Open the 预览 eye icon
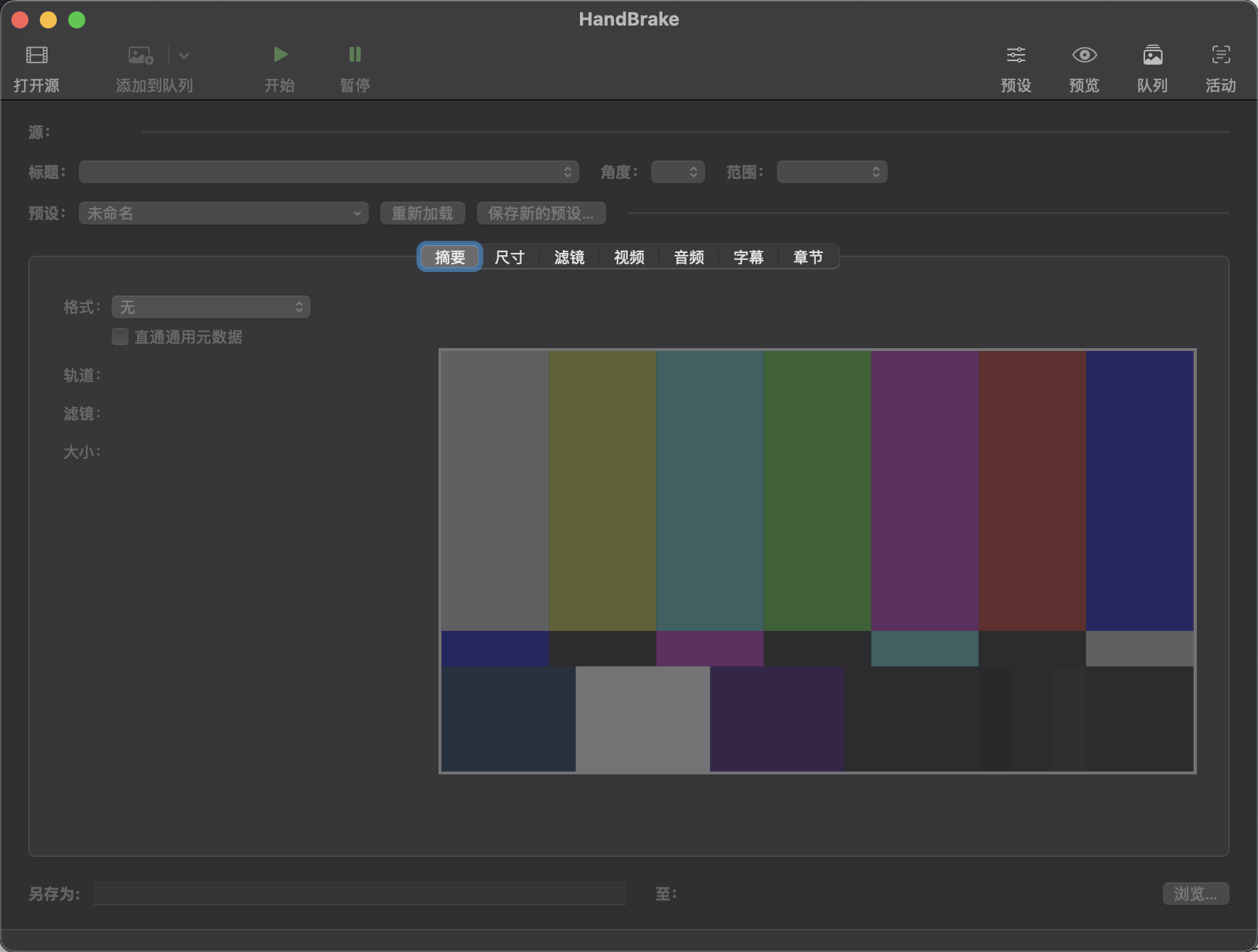Viewport: 1258px width, 952px height. pyautogui.click(x=1084, y=55)
